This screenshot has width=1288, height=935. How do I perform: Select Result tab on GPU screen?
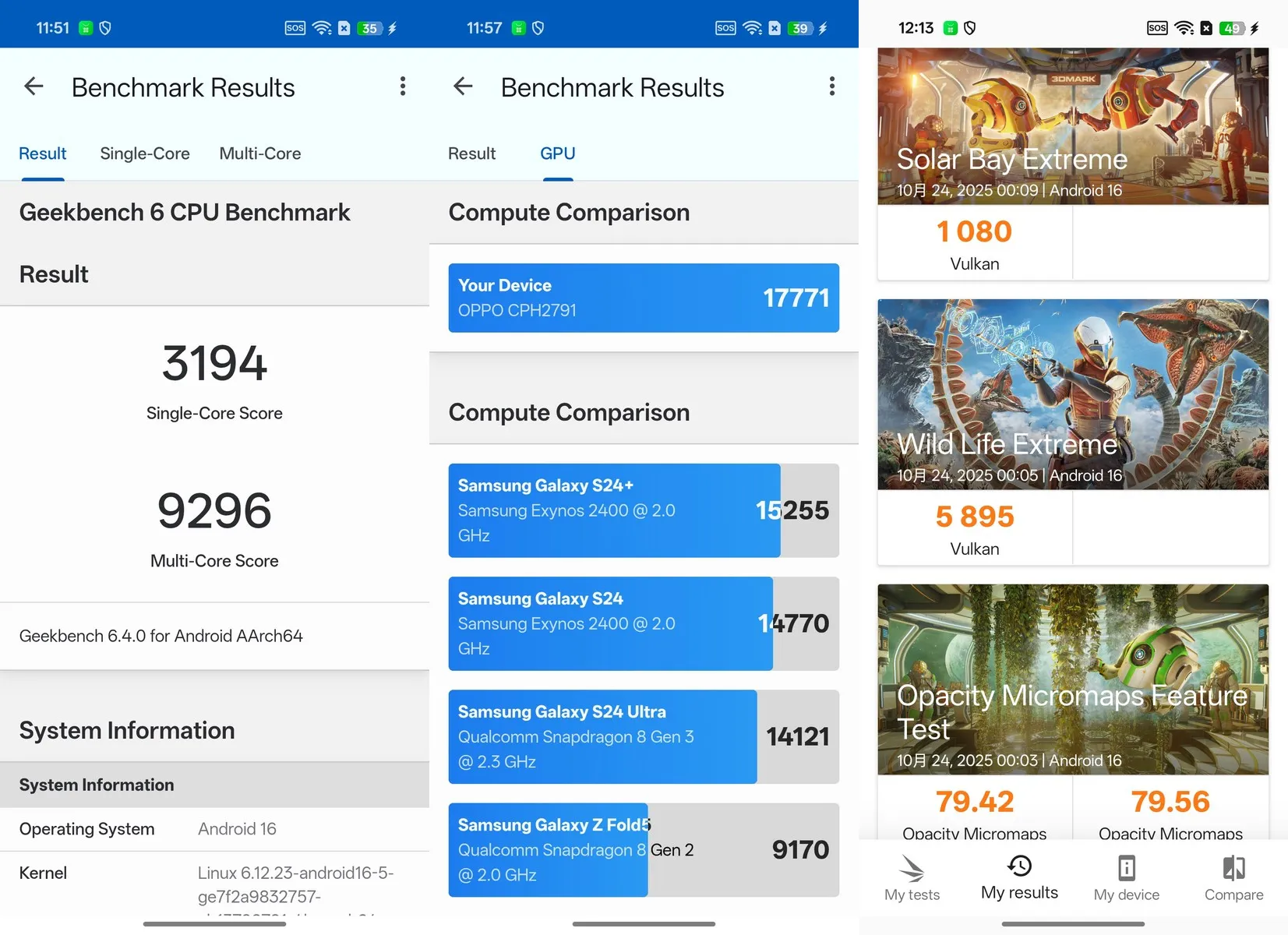(471, 153)
